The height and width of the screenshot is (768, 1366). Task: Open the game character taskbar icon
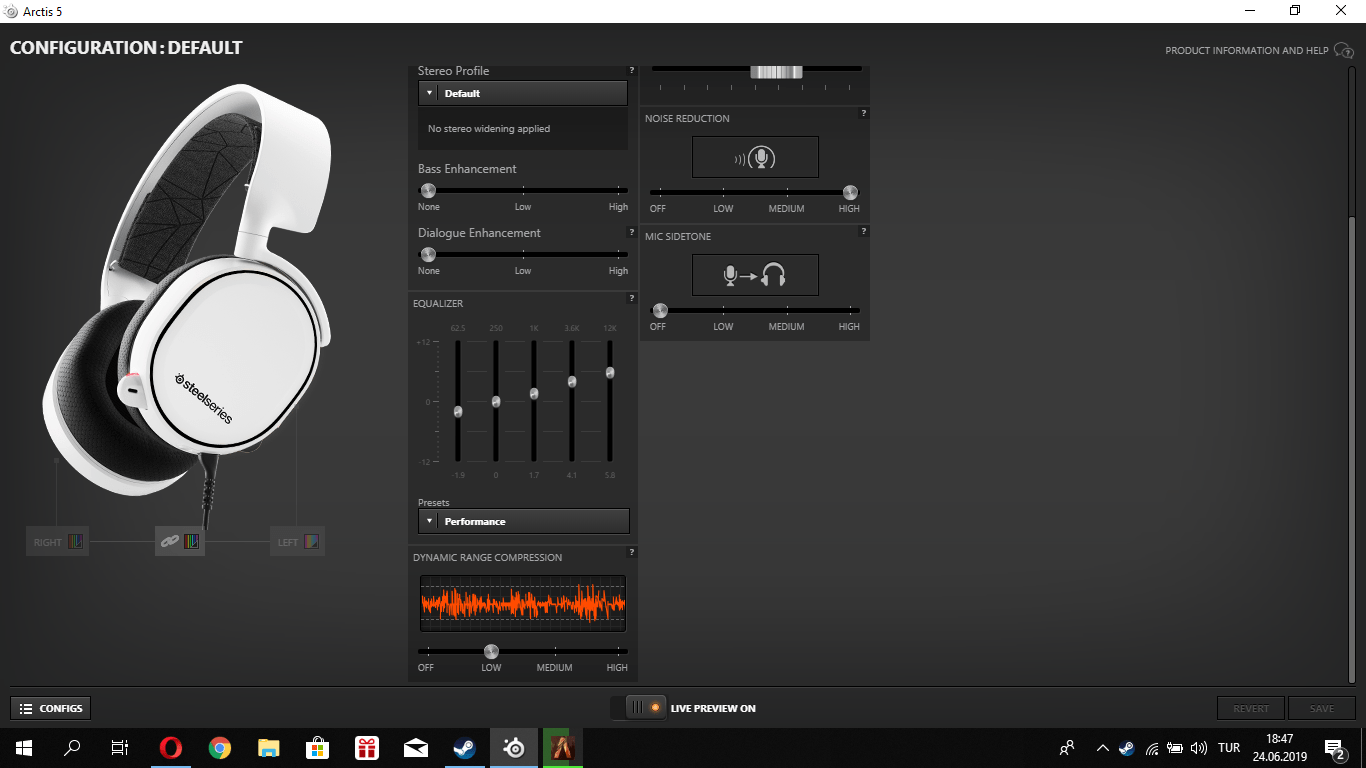coord(563,747)
